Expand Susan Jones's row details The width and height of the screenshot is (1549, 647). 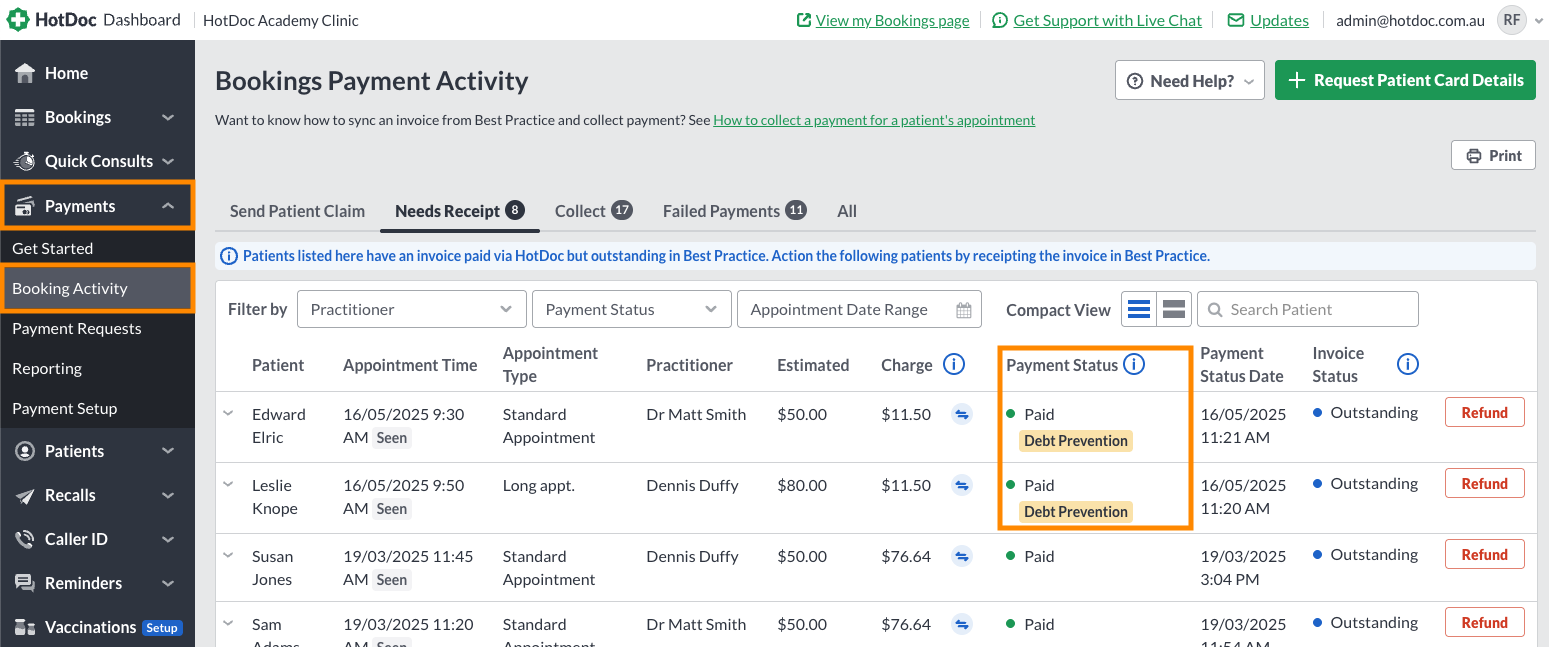point(229,554)
